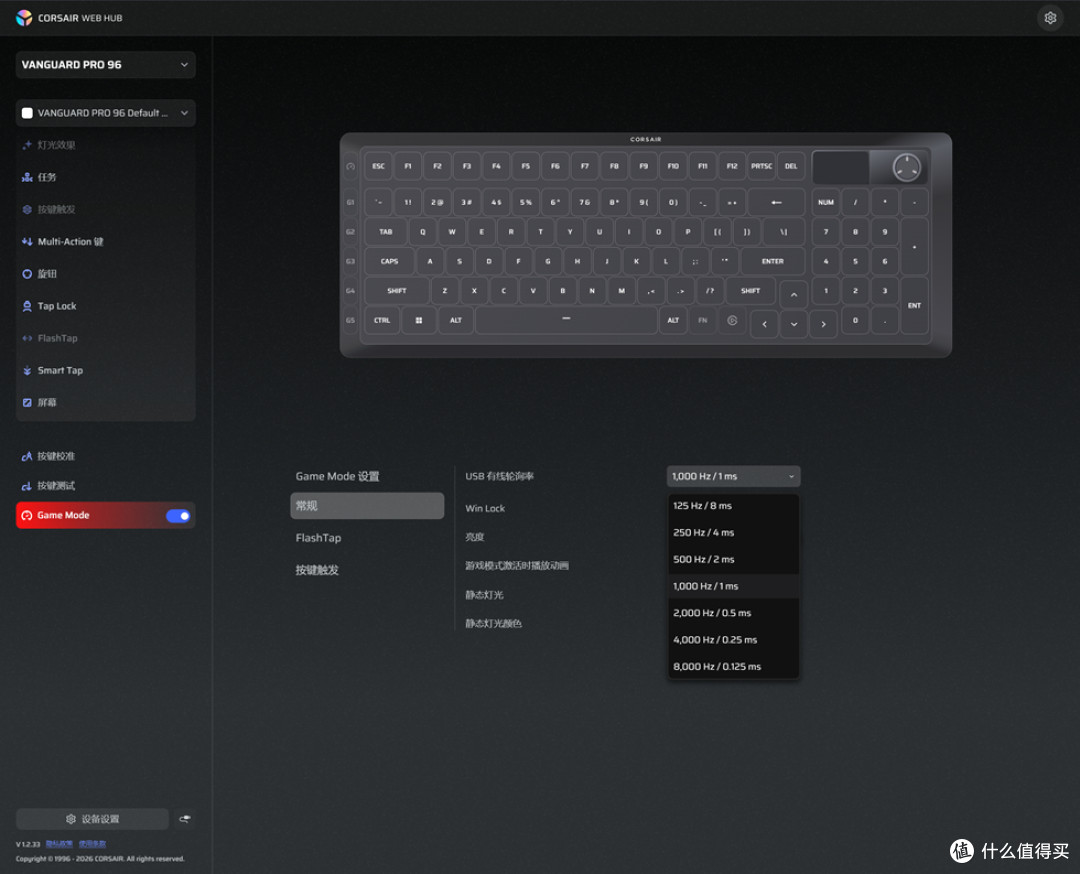Screen dimensions: 1080x874
Task: Open the Tap Lock sidebar icon
Action: click(x=27, y=306)
